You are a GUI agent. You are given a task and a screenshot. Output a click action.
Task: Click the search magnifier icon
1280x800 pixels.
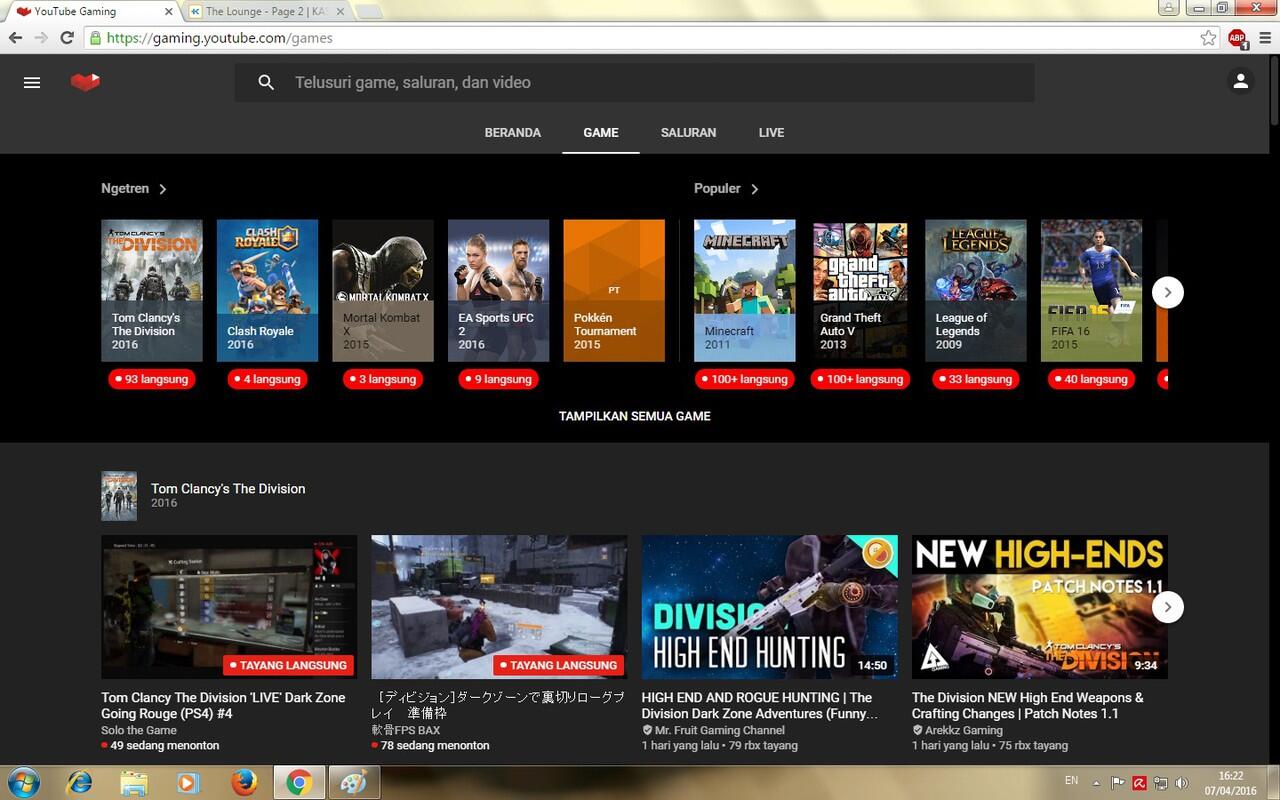tap(266, 82)
